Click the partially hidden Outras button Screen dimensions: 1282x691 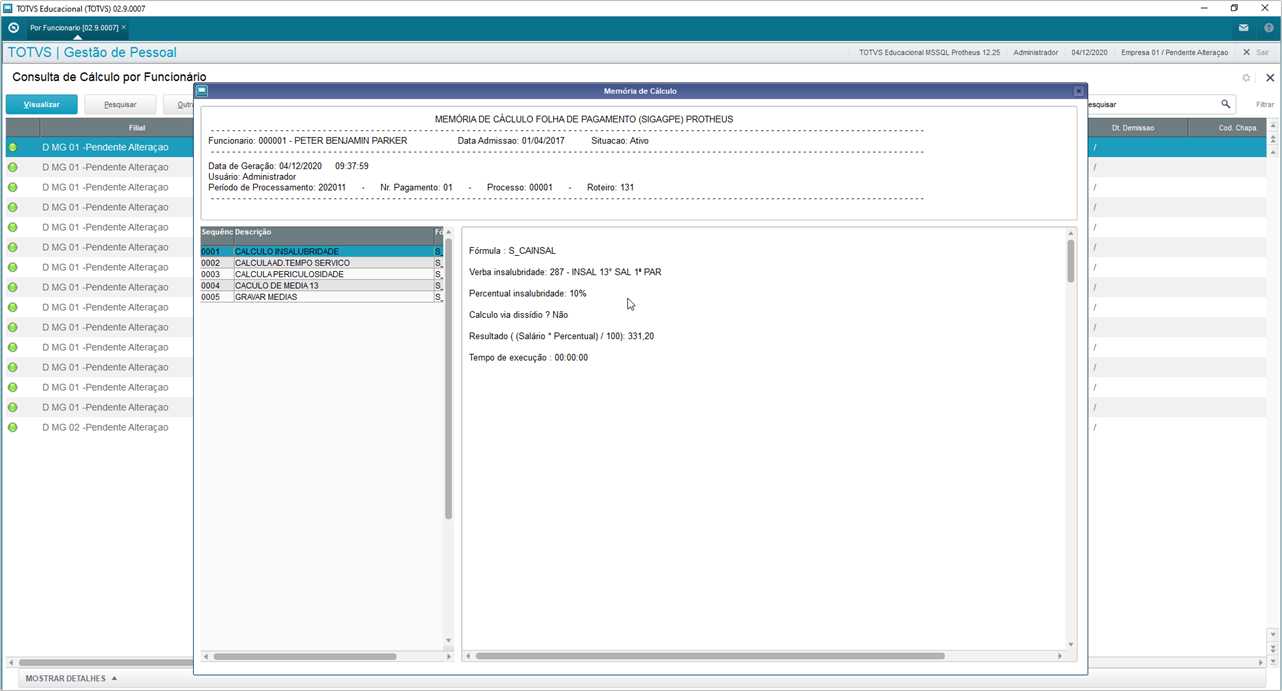(x=179, y=104)
